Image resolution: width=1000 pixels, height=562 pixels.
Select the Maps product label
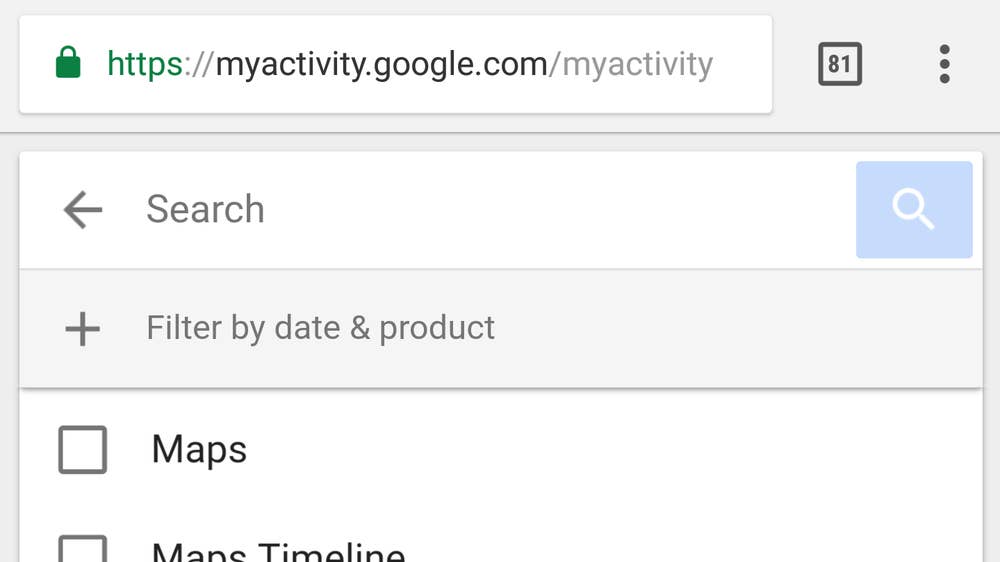tap(199, 449)
